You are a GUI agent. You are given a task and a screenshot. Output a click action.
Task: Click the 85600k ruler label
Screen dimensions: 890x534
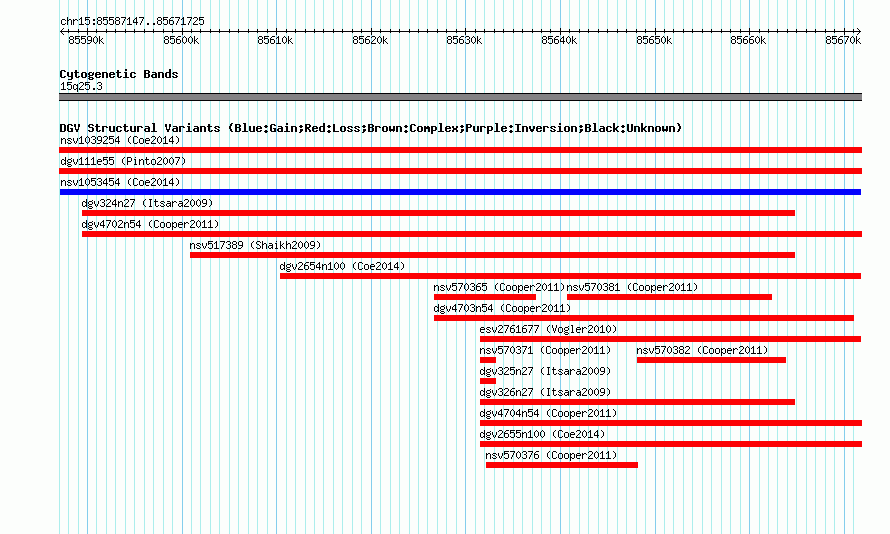click(181, 40)
